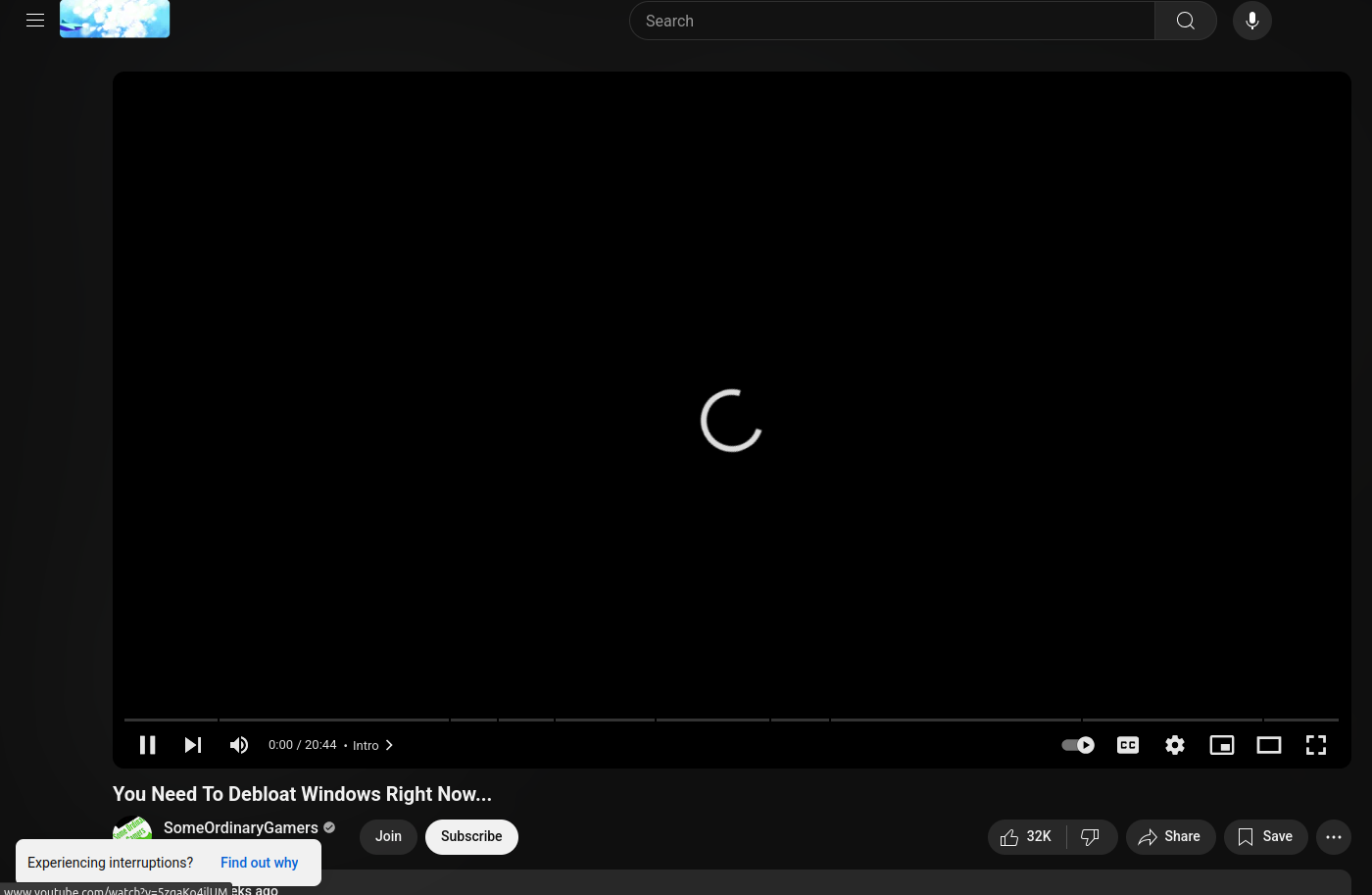Enable theater mode
Viewport: 1372px width, 895px height.
click(x=1269, y=745)
